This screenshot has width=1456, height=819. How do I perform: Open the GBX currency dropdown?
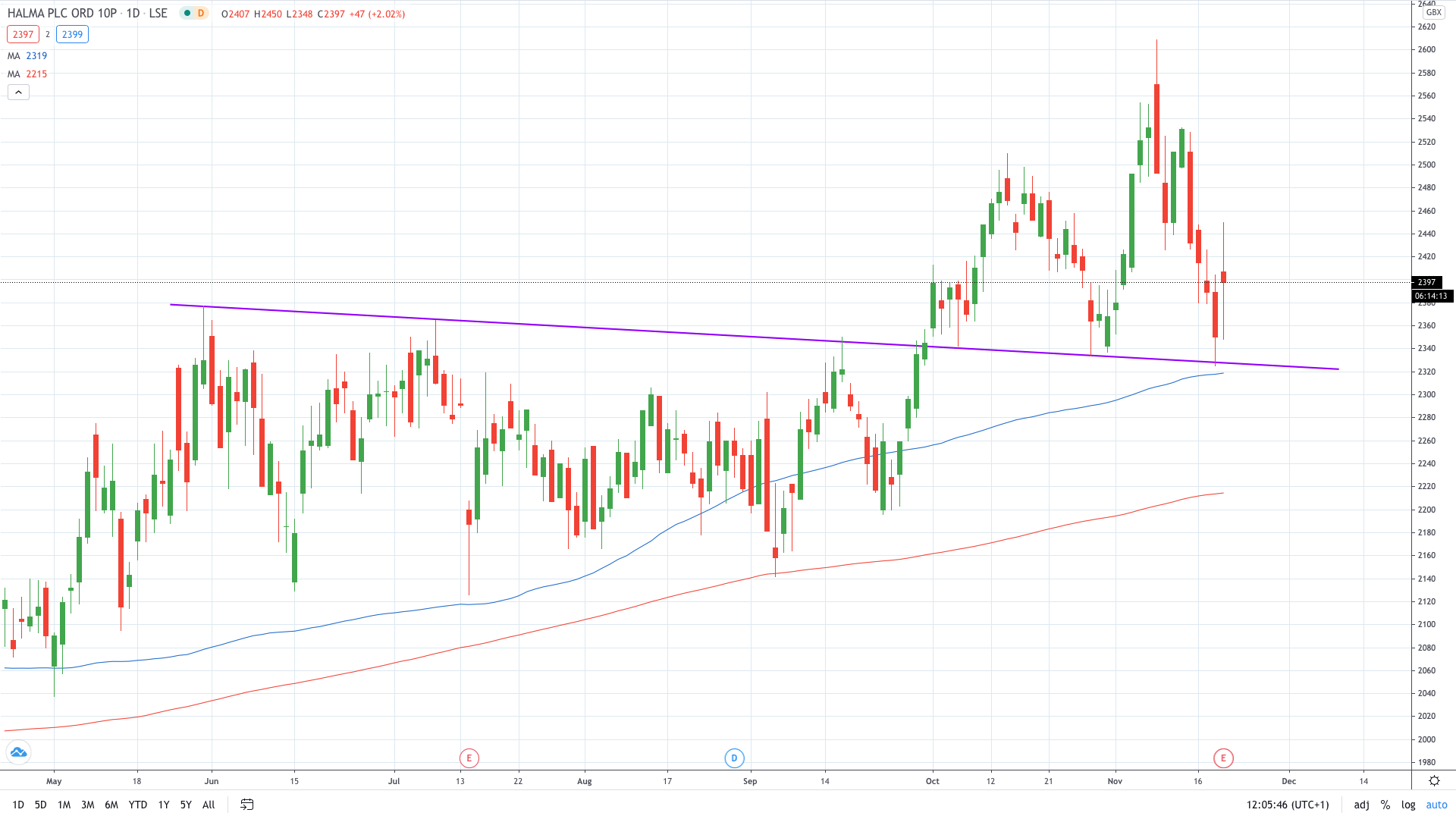(1433, 12)
